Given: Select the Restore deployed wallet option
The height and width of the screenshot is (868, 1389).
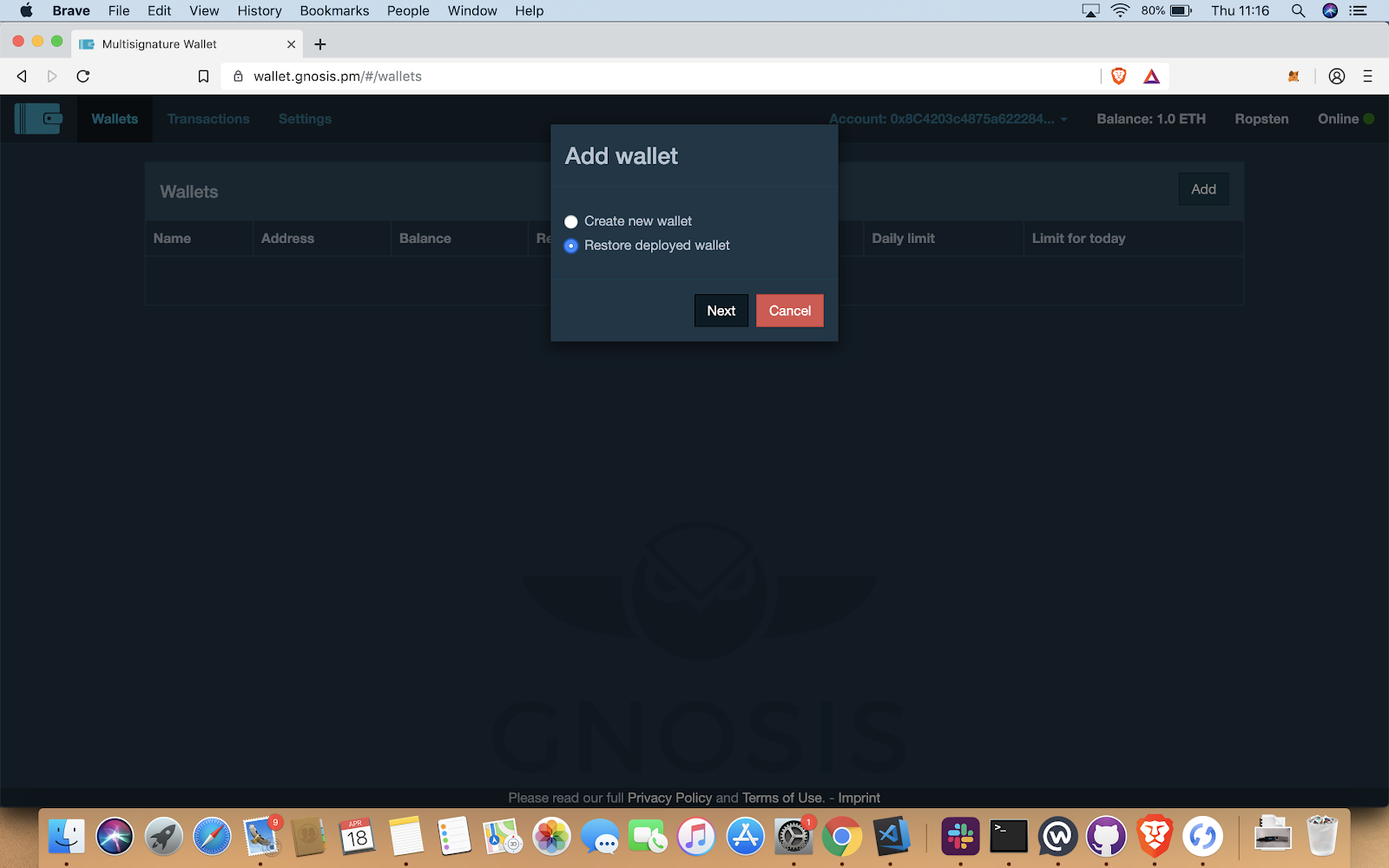Looking at the screenshot, I should point(571,247).
